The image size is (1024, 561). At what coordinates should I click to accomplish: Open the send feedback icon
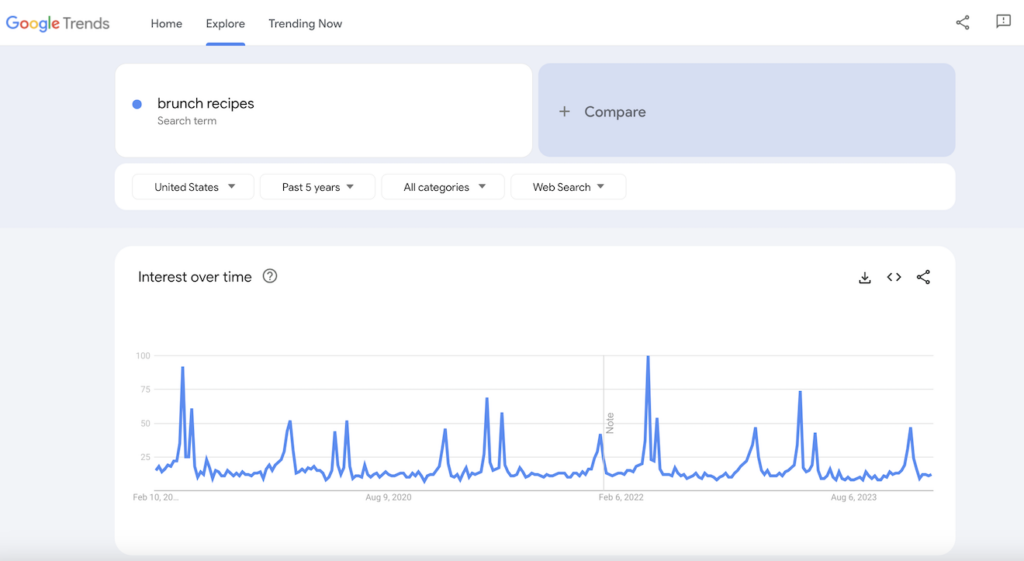[x=1003, y=22]
